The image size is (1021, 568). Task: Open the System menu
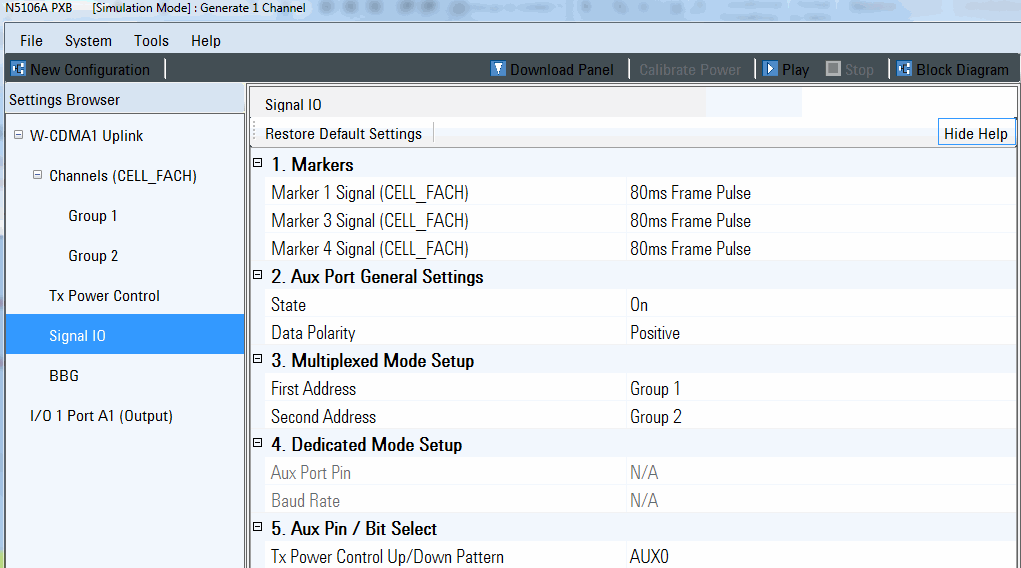point(88,41)
